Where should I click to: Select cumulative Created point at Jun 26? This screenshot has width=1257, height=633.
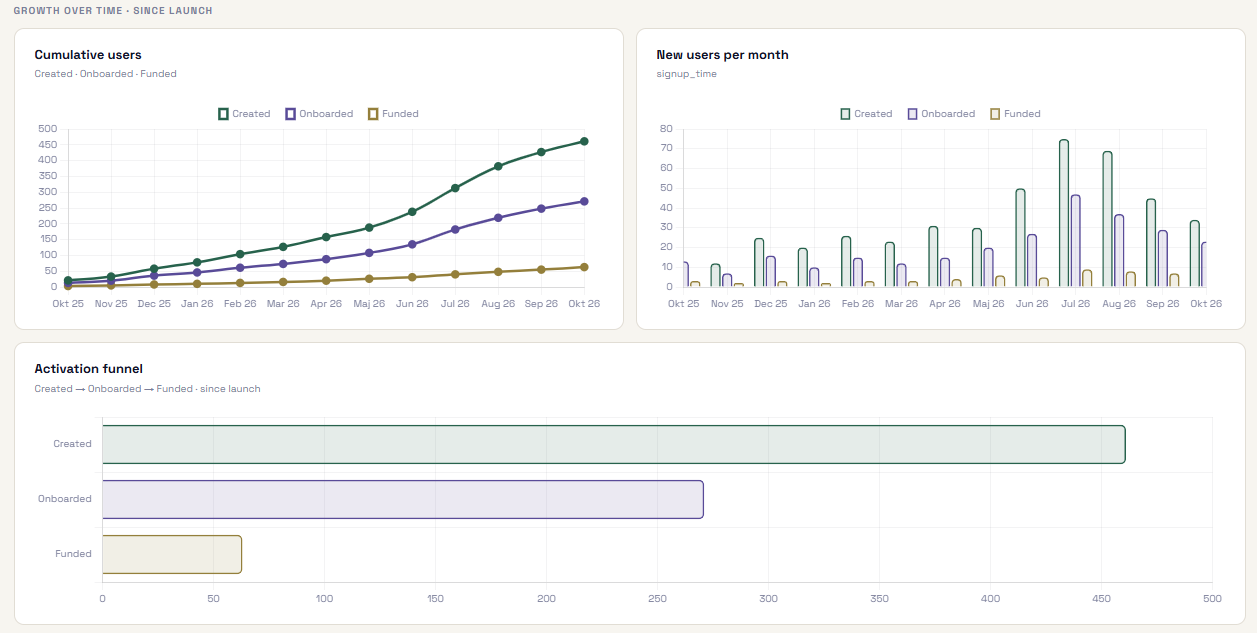pyautogui.click(x=412, y=212)
